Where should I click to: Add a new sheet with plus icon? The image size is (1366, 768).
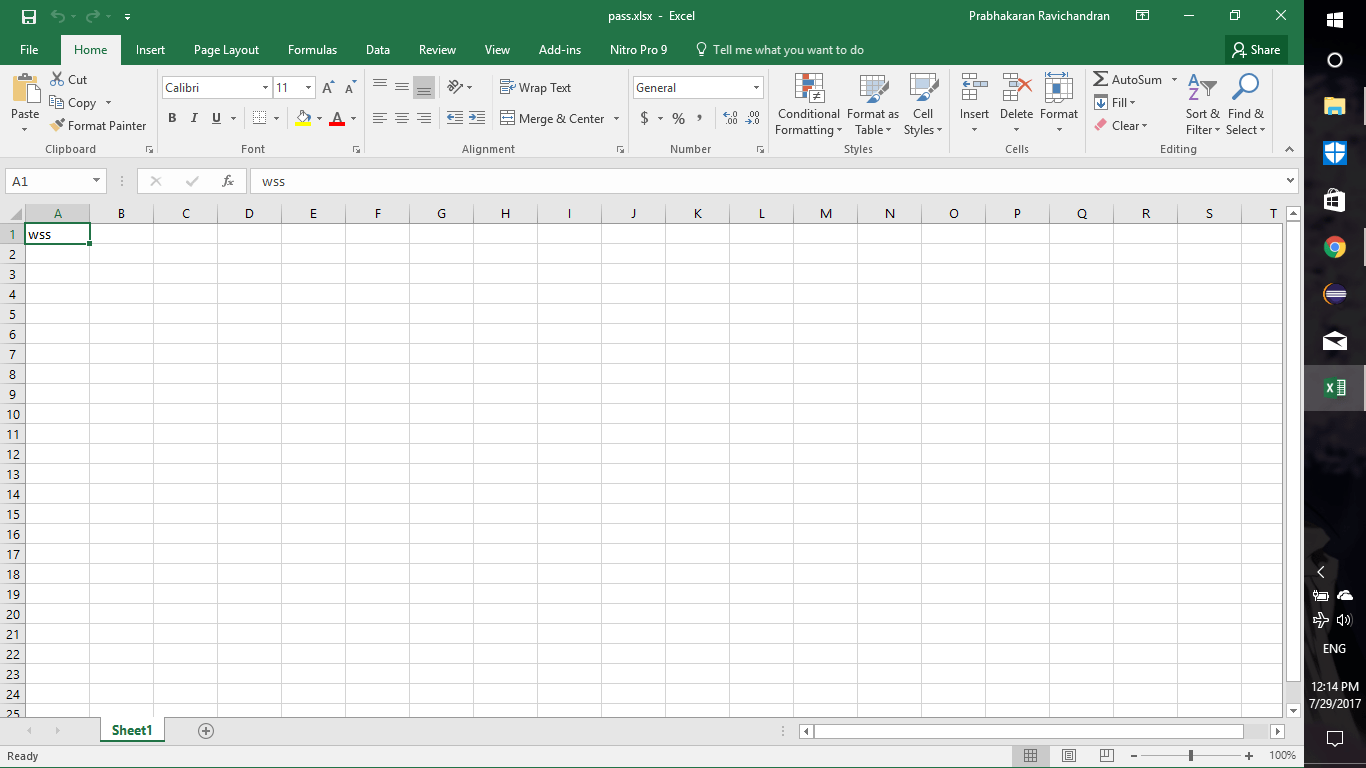pyautogui.click(x=206, y=731)
